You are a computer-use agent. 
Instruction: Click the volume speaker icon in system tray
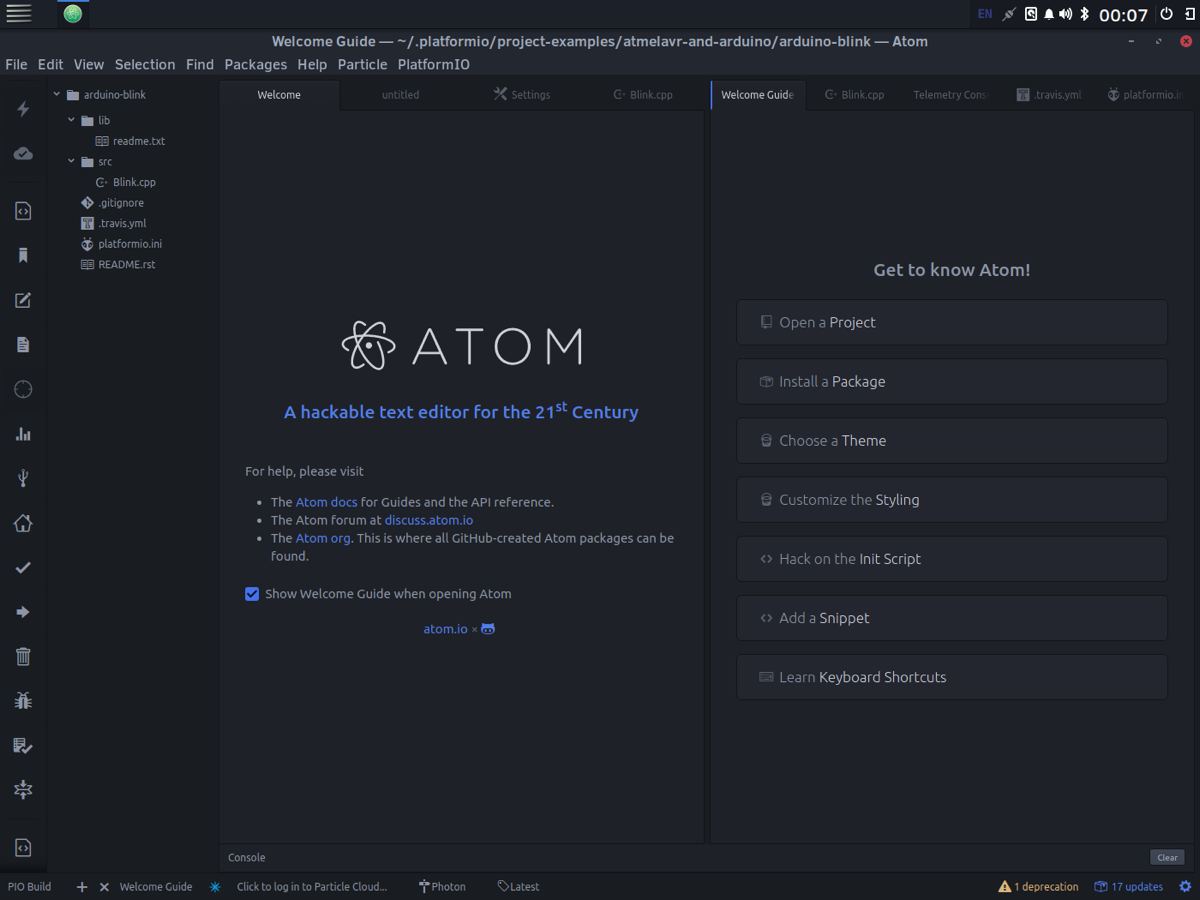pos(1066,14)
